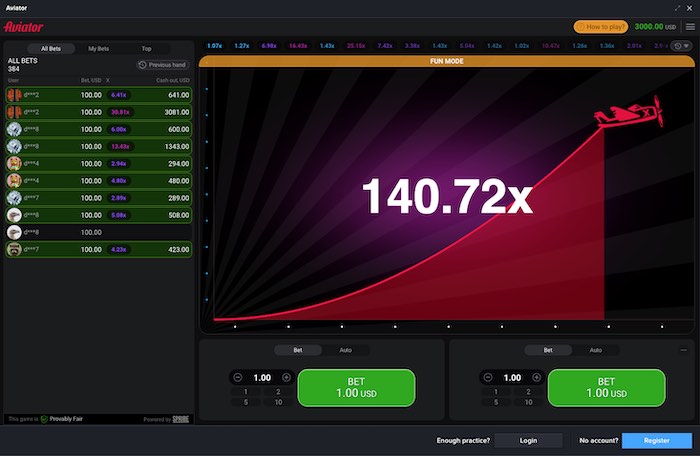Click the How to play? button

601,27
